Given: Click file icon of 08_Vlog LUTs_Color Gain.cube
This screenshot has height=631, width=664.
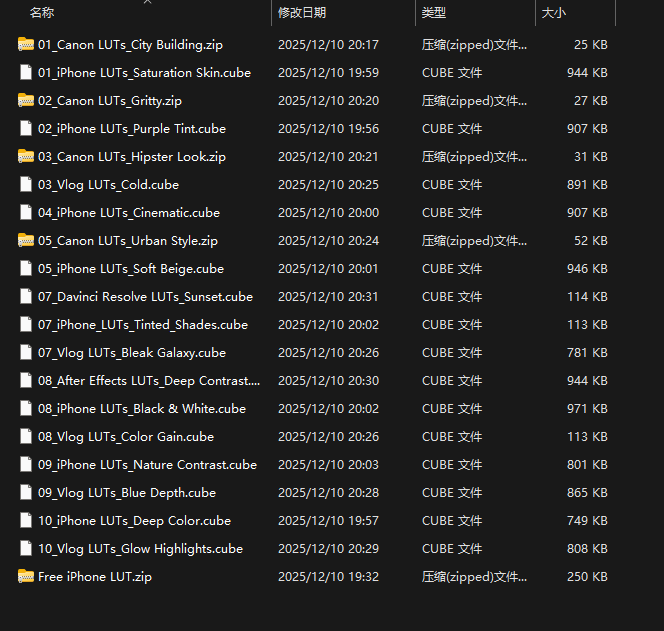Looking at the screenshot, I should click(x=26, y=436).
